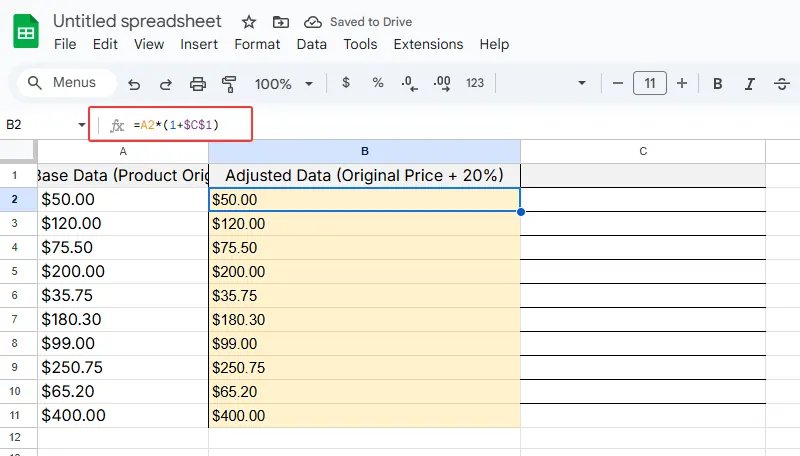Increase font size with plus button

pyautogui.click(x=682, y=84)
